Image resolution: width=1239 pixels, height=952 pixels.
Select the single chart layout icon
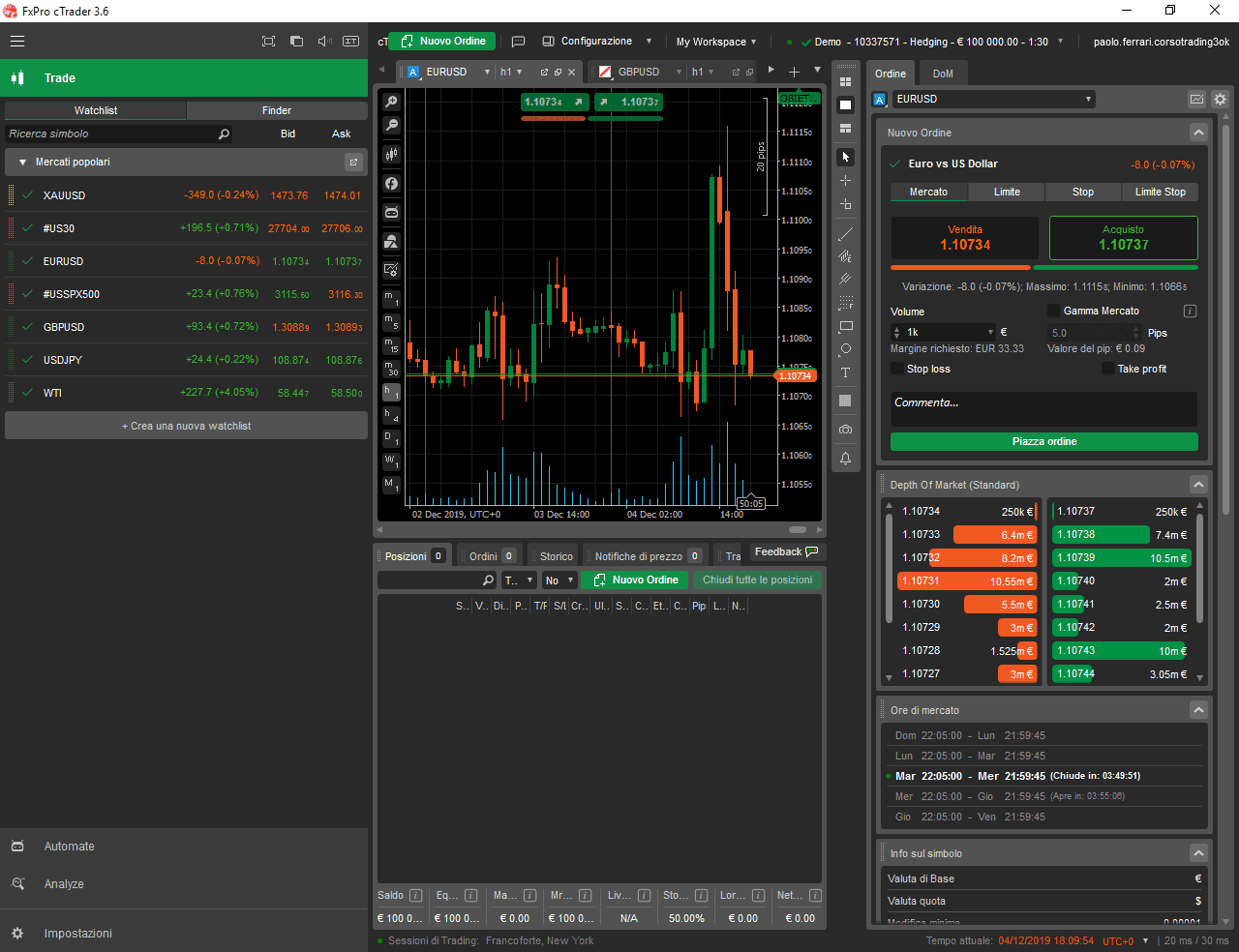[845, 105]
